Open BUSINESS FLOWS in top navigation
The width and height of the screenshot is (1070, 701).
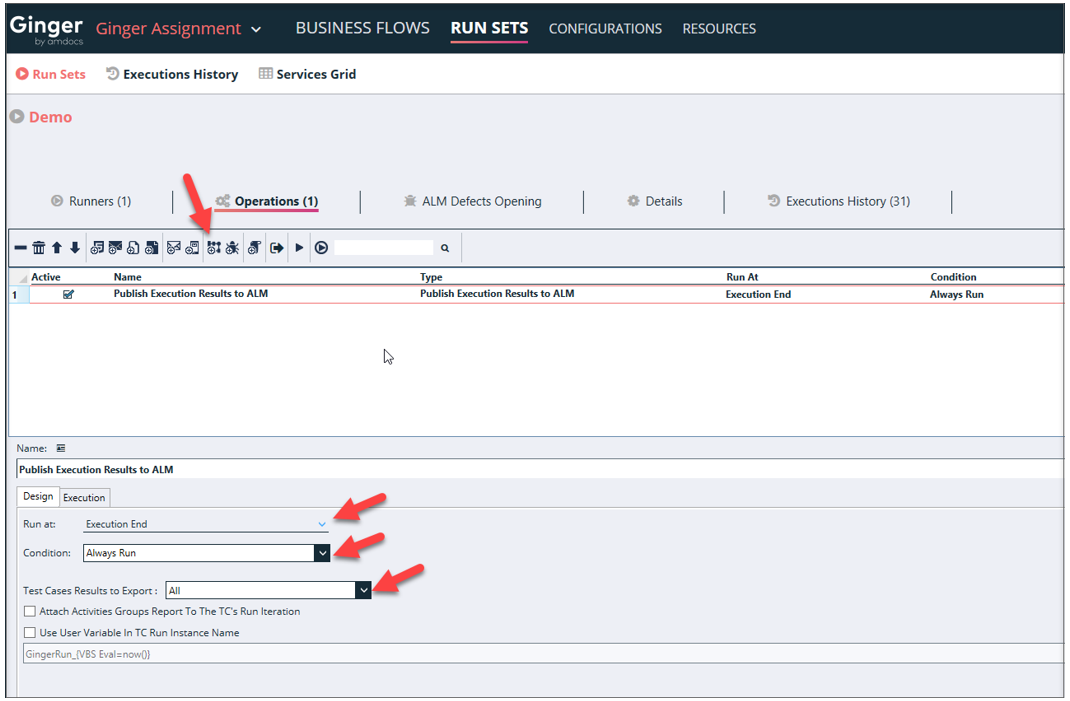362,28
